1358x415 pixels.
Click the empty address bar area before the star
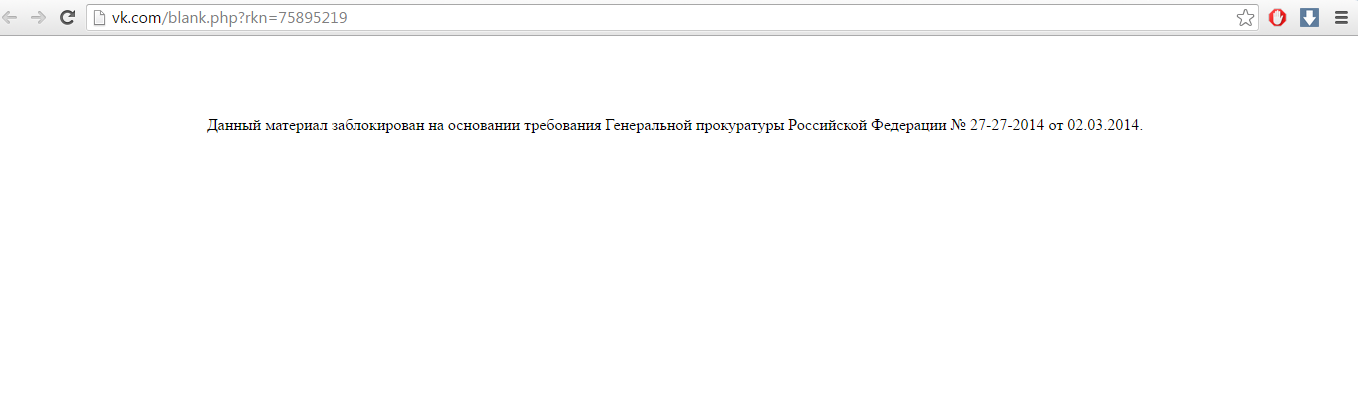click(x=790, y=17)
